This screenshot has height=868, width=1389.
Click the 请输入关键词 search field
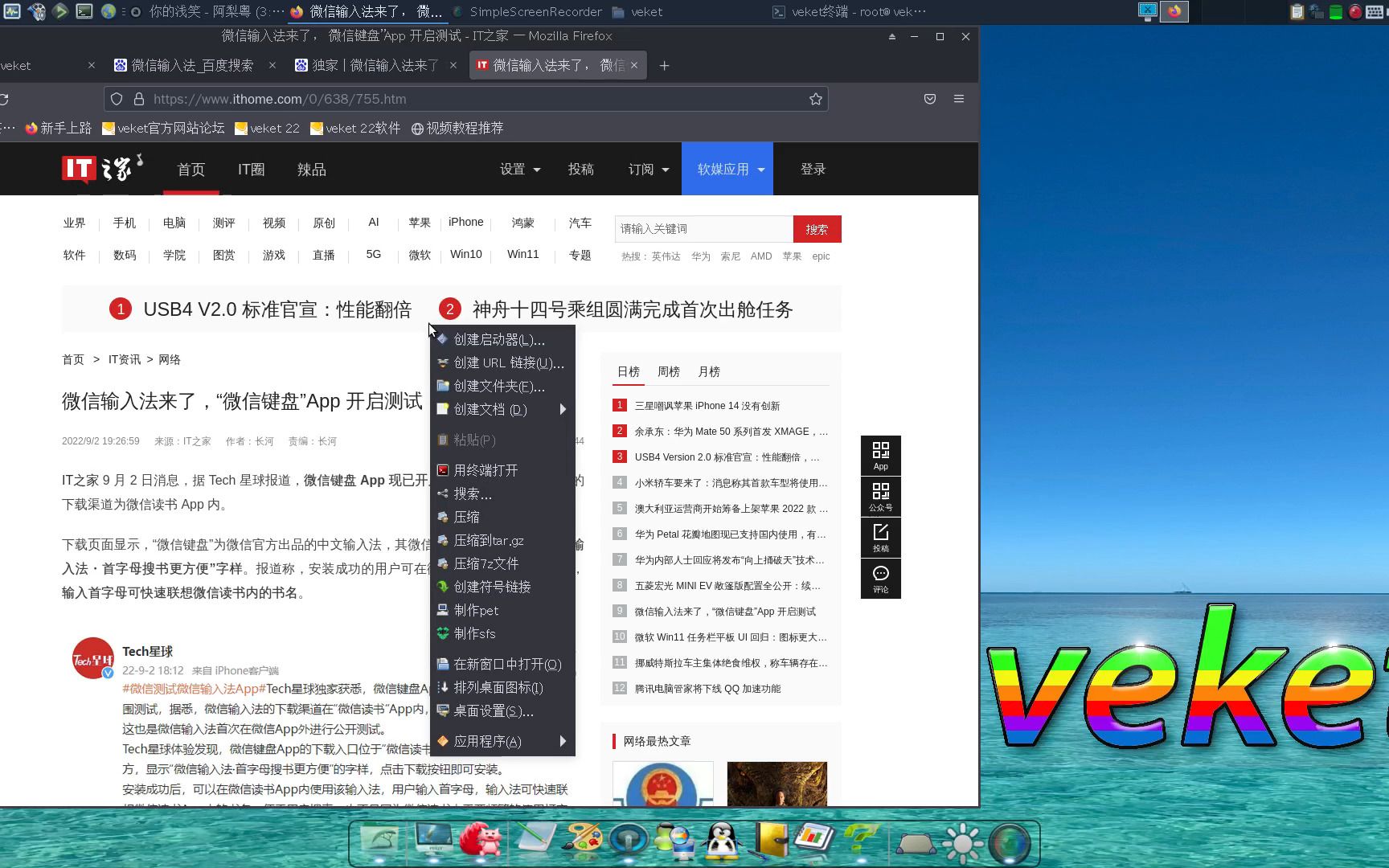point(704,229)
